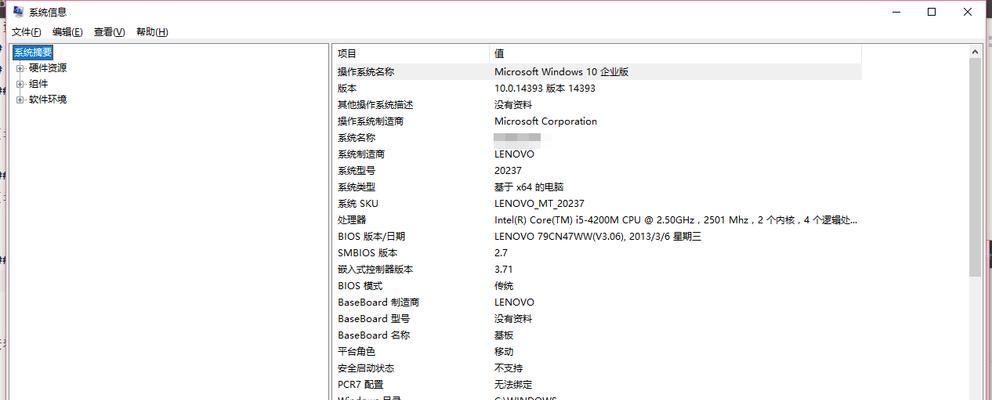The height and width of the screenshot is (400, 992).
Task: Select the 组件 tree label
Action: tap(38, 84)
